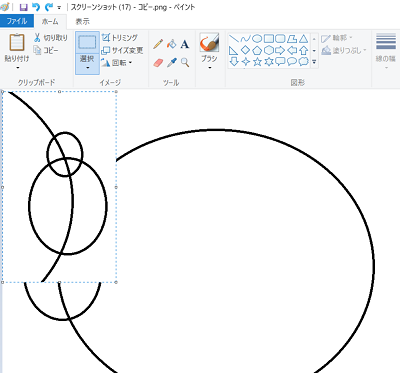This screenshot has width=400, height=373.
Task: Select the Text tool
Action: click(x=185, y=44)
